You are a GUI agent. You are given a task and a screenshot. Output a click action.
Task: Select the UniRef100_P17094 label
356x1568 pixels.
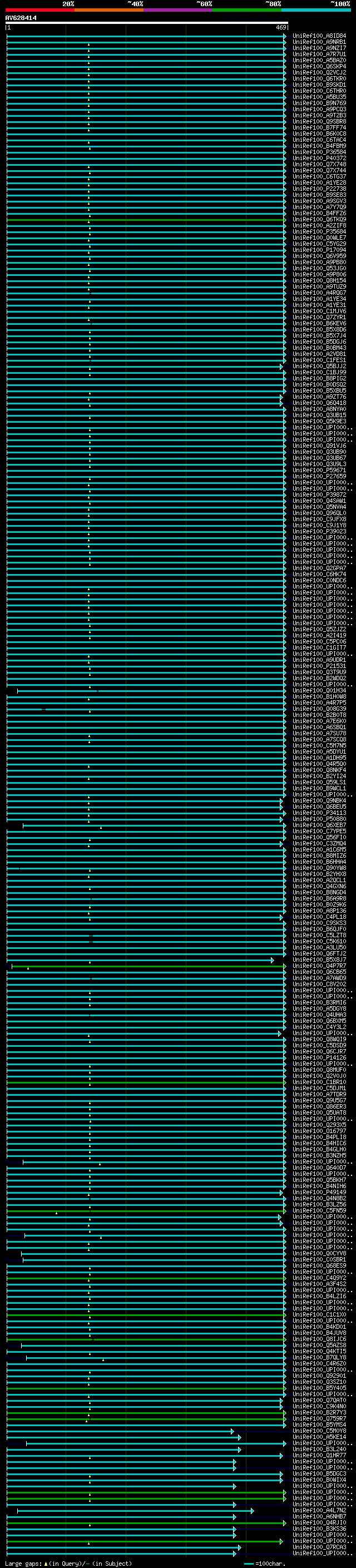click(319, 250)
